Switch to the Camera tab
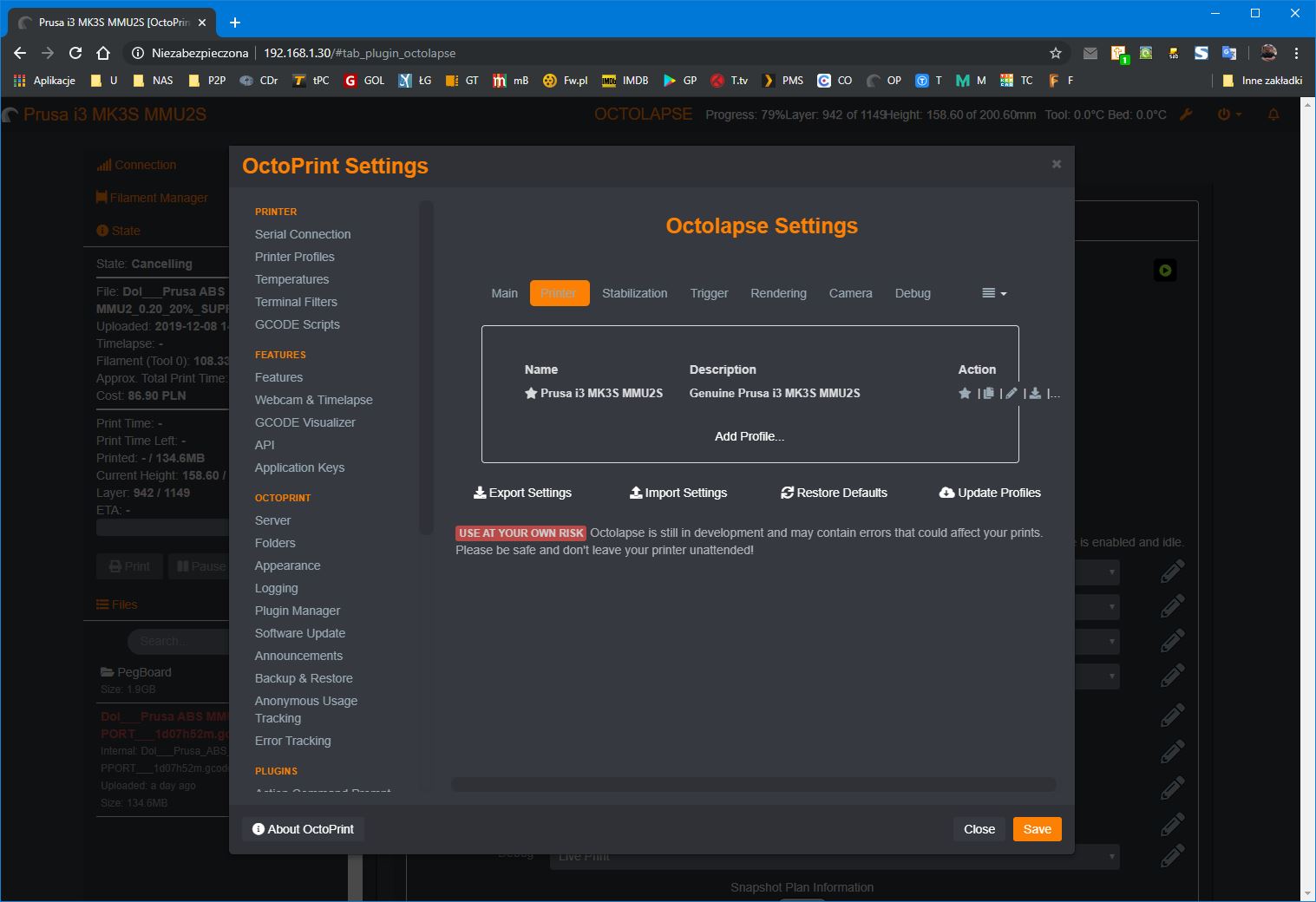The image size is (1316, 902). pos(850,293)
